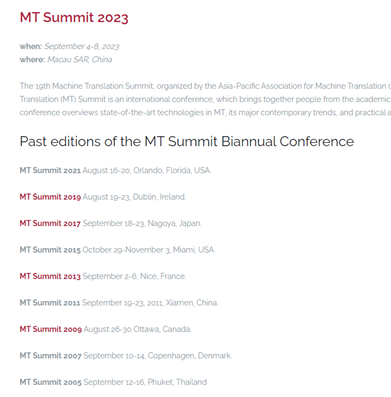391x397 pixels.
Task: Click the MT Summit 2015 bold label
Action: [50, 250]
